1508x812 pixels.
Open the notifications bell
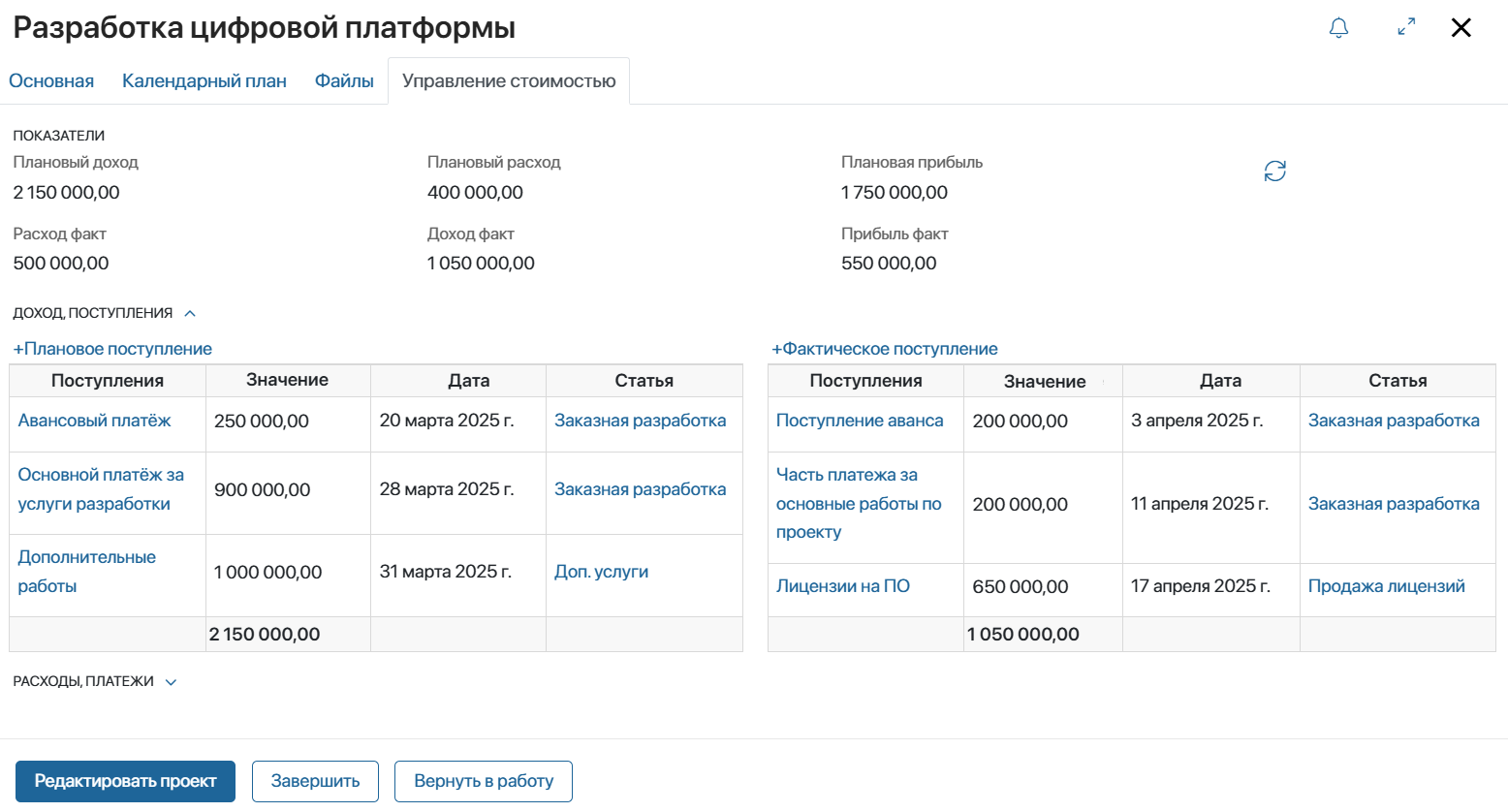point(1338,28)
